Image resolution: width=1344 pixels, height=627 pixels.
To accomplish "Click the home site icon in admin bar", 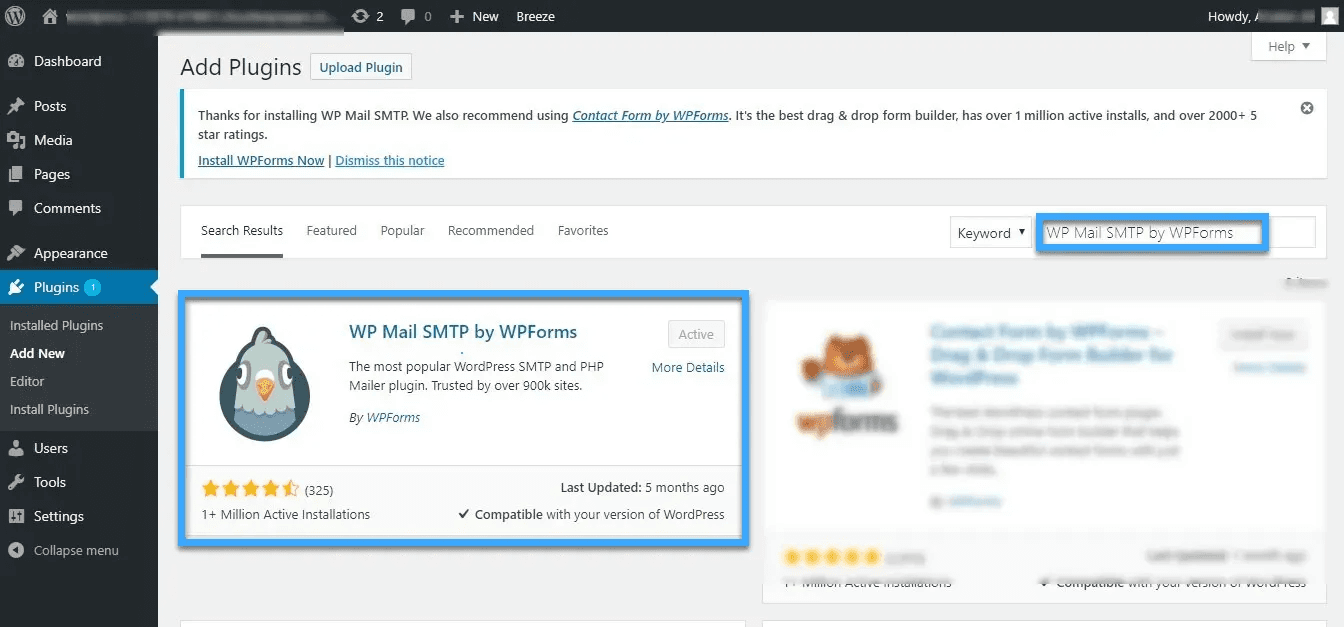I will click(50, 16).
